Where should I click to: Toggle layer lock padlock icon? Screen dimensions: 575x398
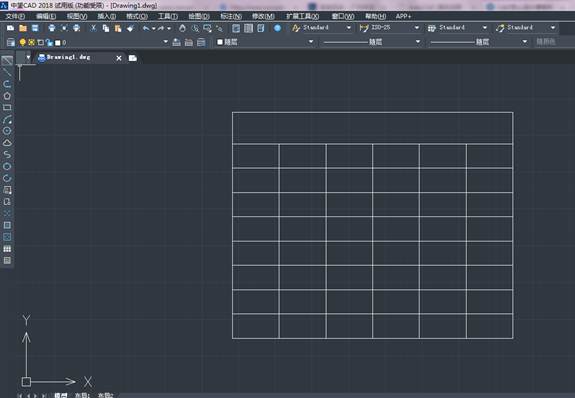pos(49,43)
